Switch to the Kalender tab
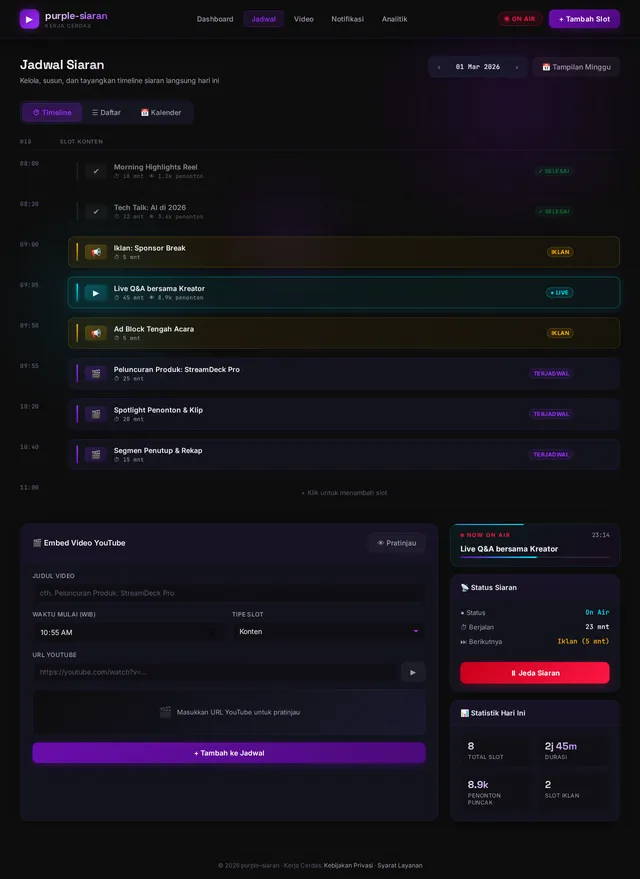 click(x=161, y=113)
